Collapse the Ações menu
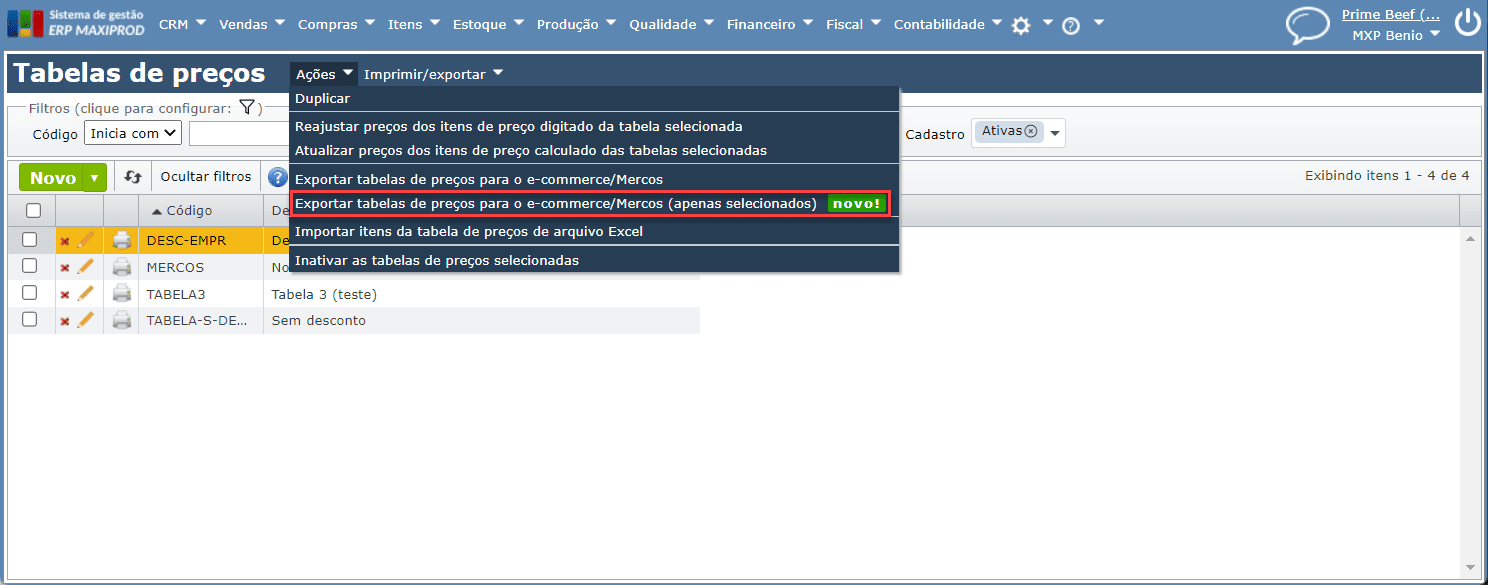 324,74
